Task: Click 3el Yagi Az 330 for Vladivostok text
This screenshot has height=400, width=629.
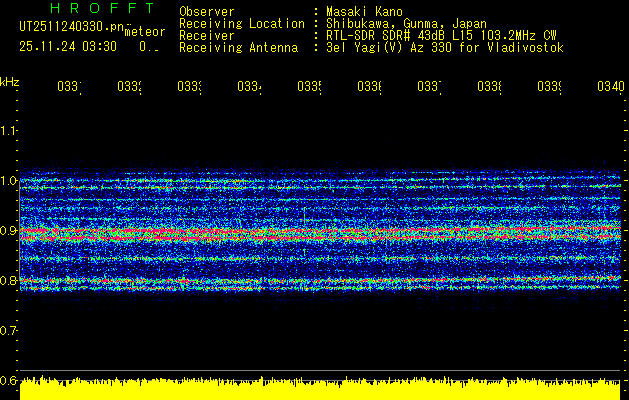Action: pyautogui.click(x=445, y=48)
